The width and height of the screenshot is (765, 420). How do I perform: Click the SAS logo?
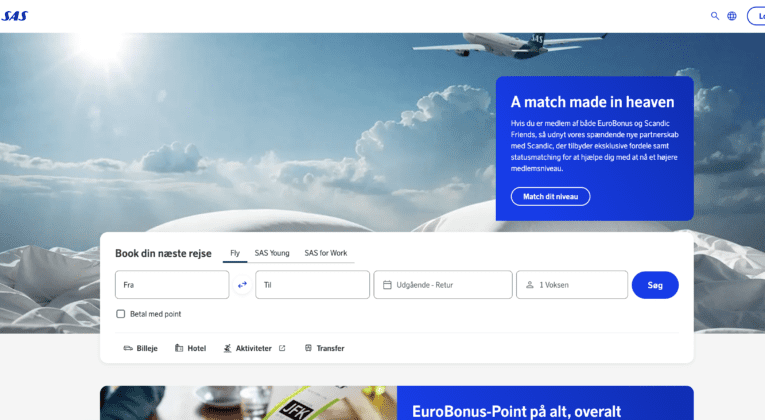15,16
